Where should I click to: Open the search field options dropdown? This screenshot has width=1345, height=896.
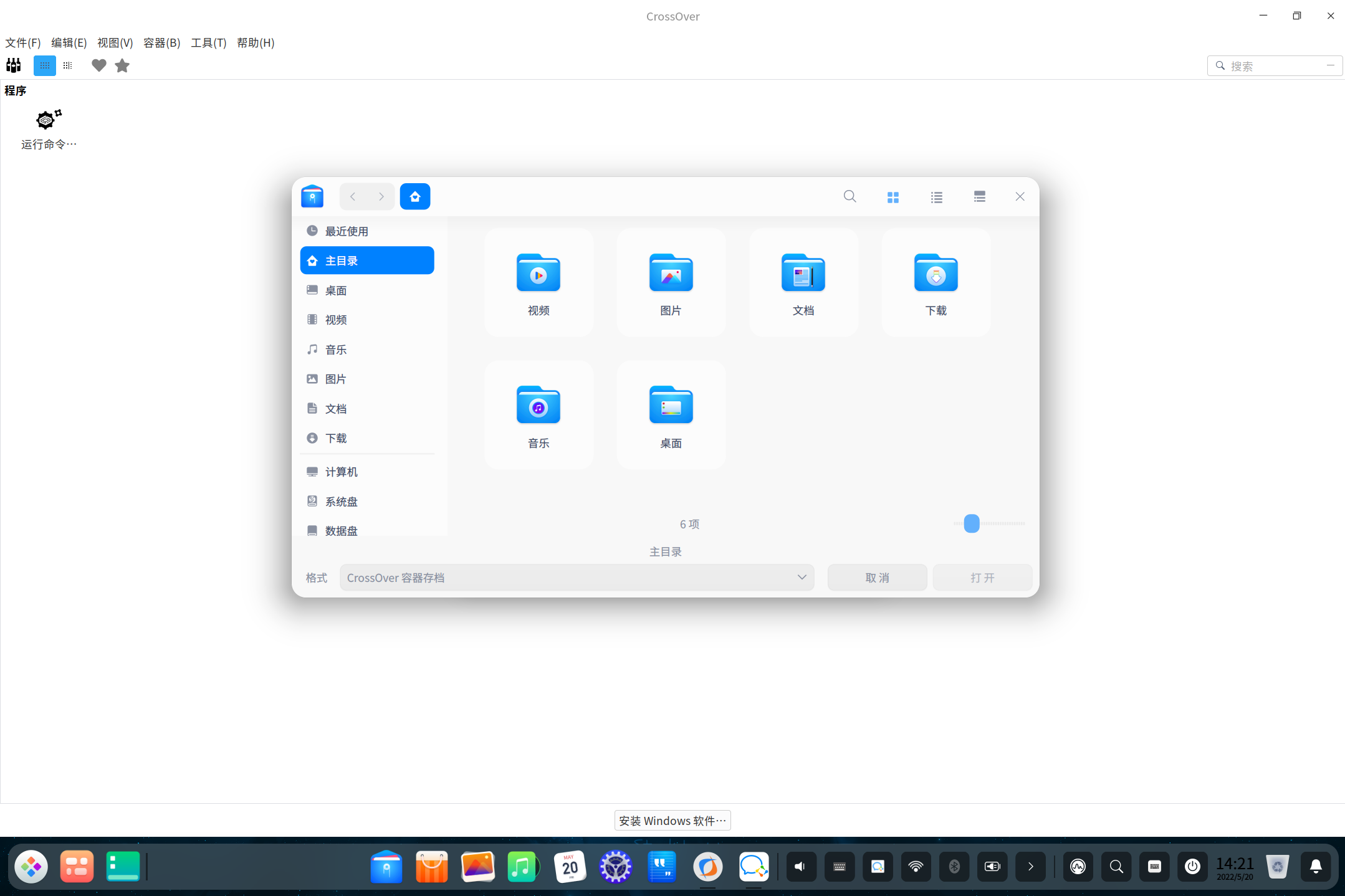[x=1330, y=65]
